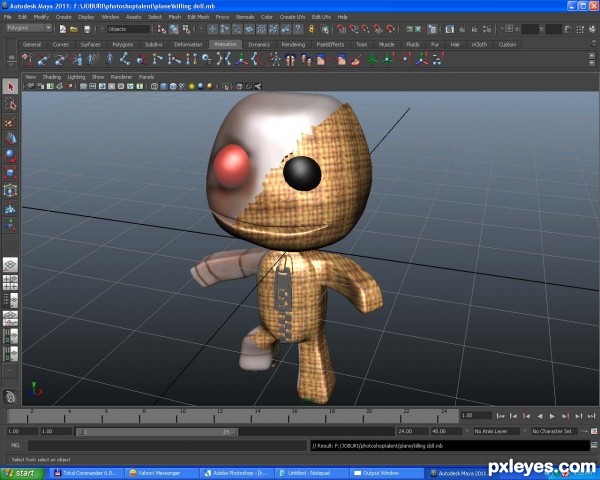Switch to the Dynamics shelf tab
Screen dimensions: 600x480
pyautogui.click(x=259, y=44)
